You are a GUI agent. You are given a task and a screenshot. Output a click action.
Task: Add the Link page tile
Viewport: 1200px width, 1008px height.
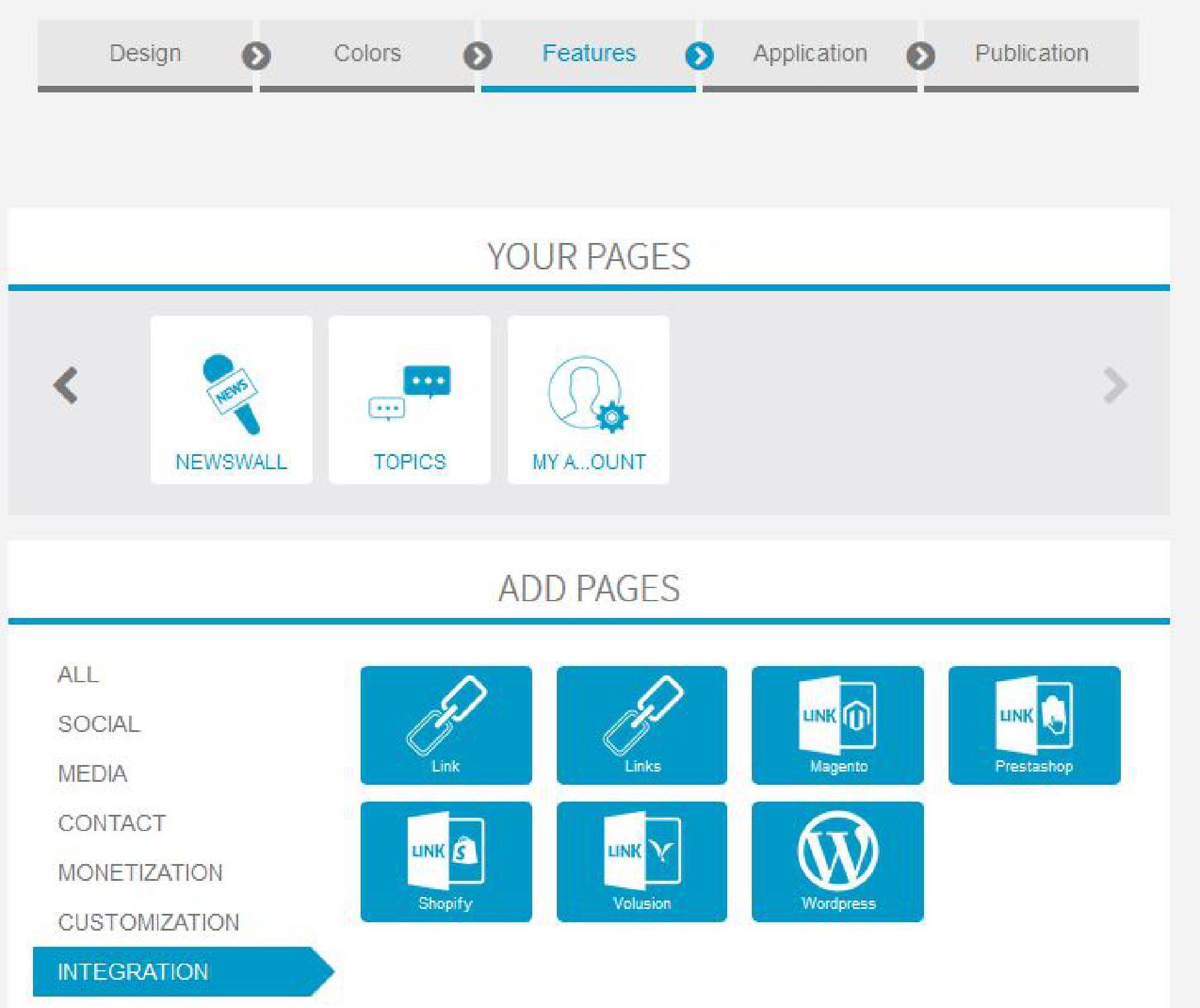(446, 725)
